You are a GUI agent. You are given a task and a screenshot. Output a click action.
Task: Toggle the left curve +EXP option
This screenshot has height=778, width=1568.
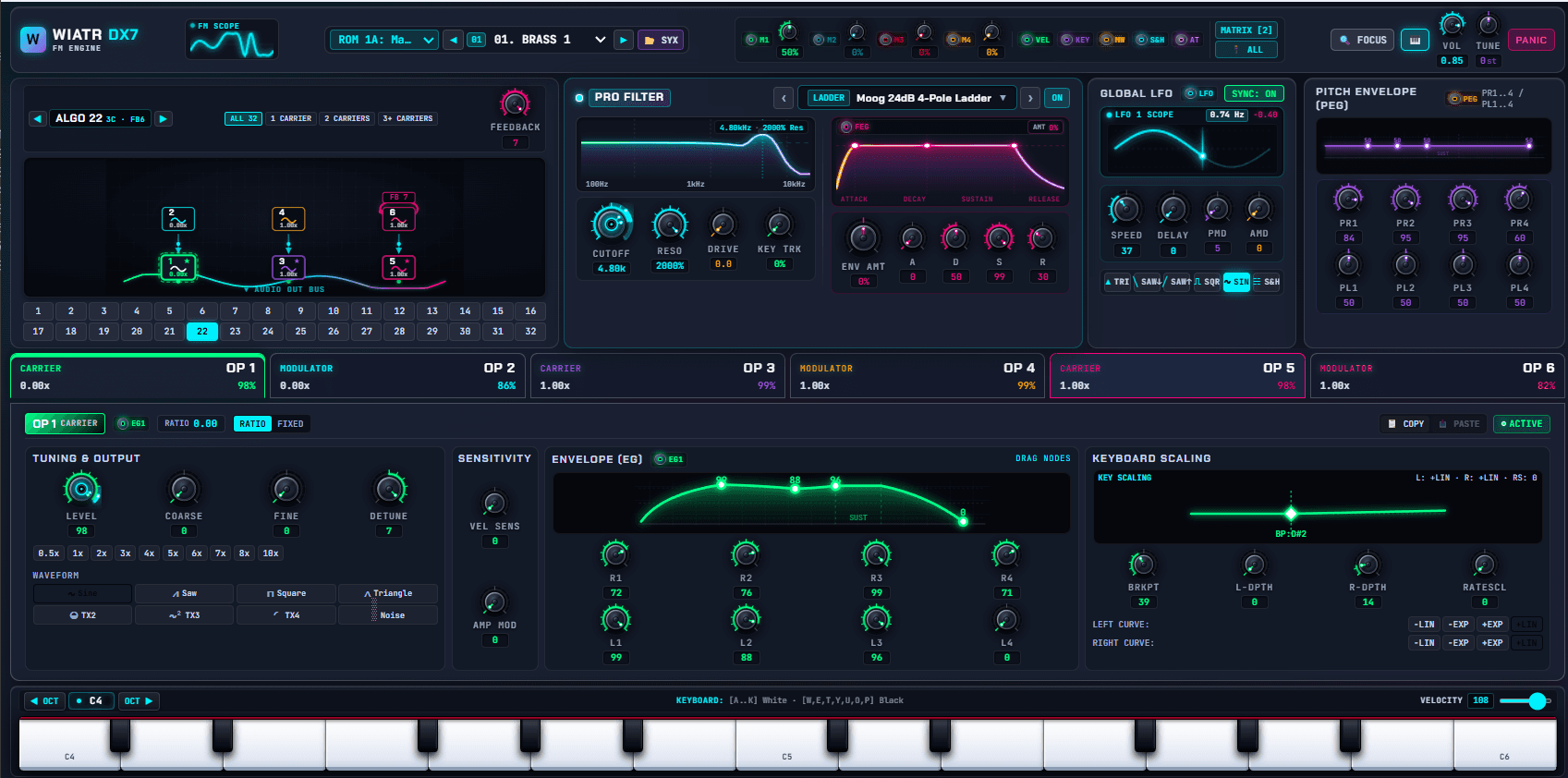[1492, 625]
